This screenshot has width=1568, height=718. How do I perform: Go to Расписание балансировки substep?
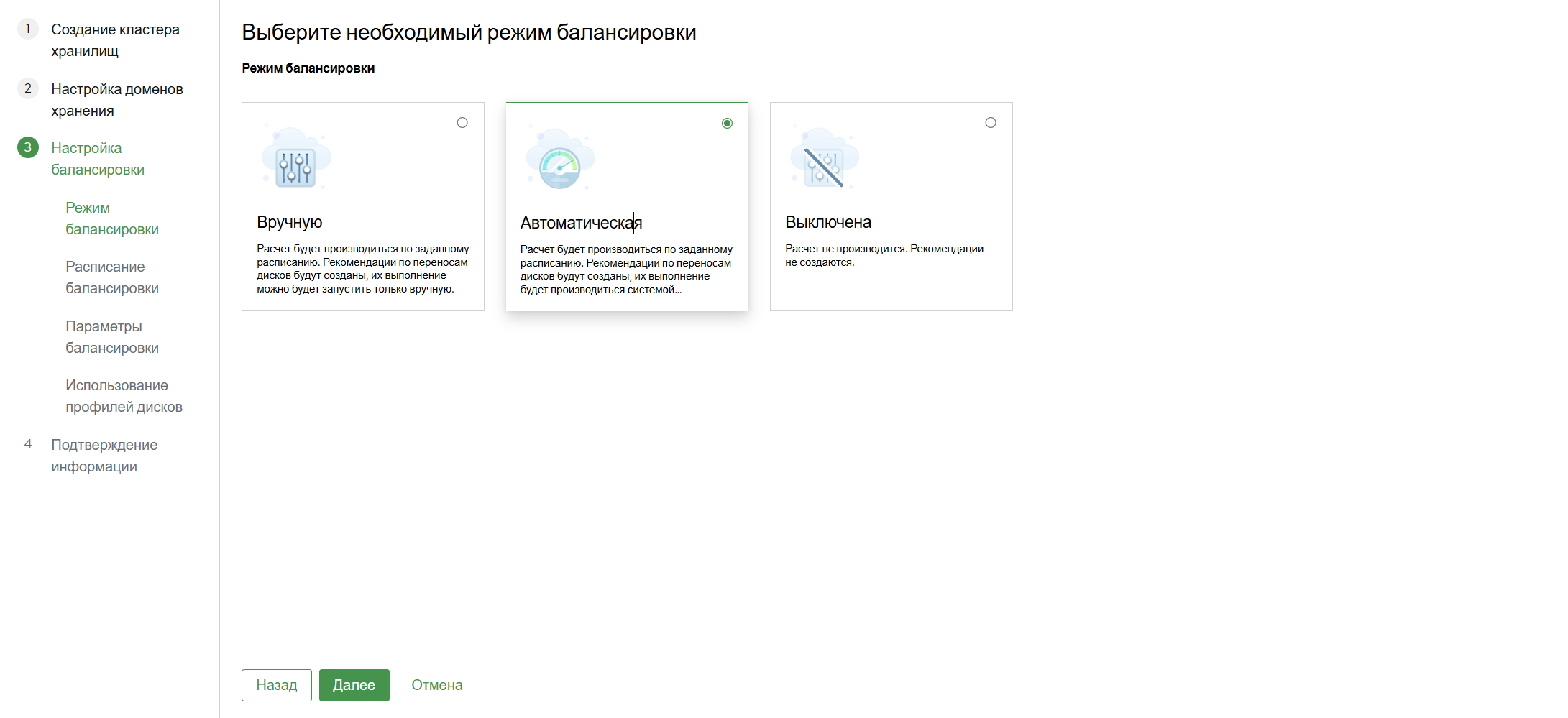tap(112, 277)
